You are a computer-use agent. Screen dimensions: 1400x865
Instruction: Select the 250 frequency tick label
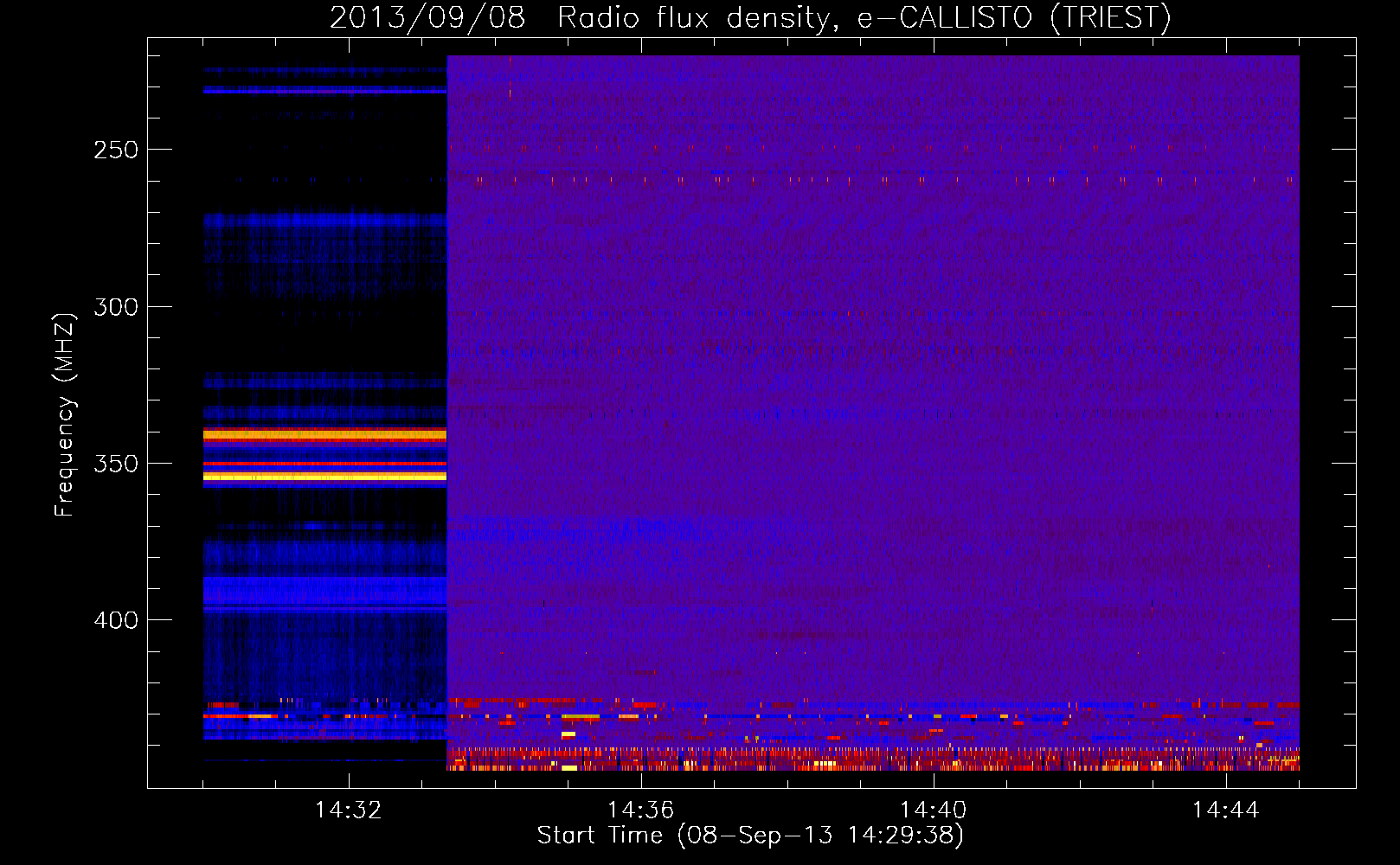coord(116,150)
